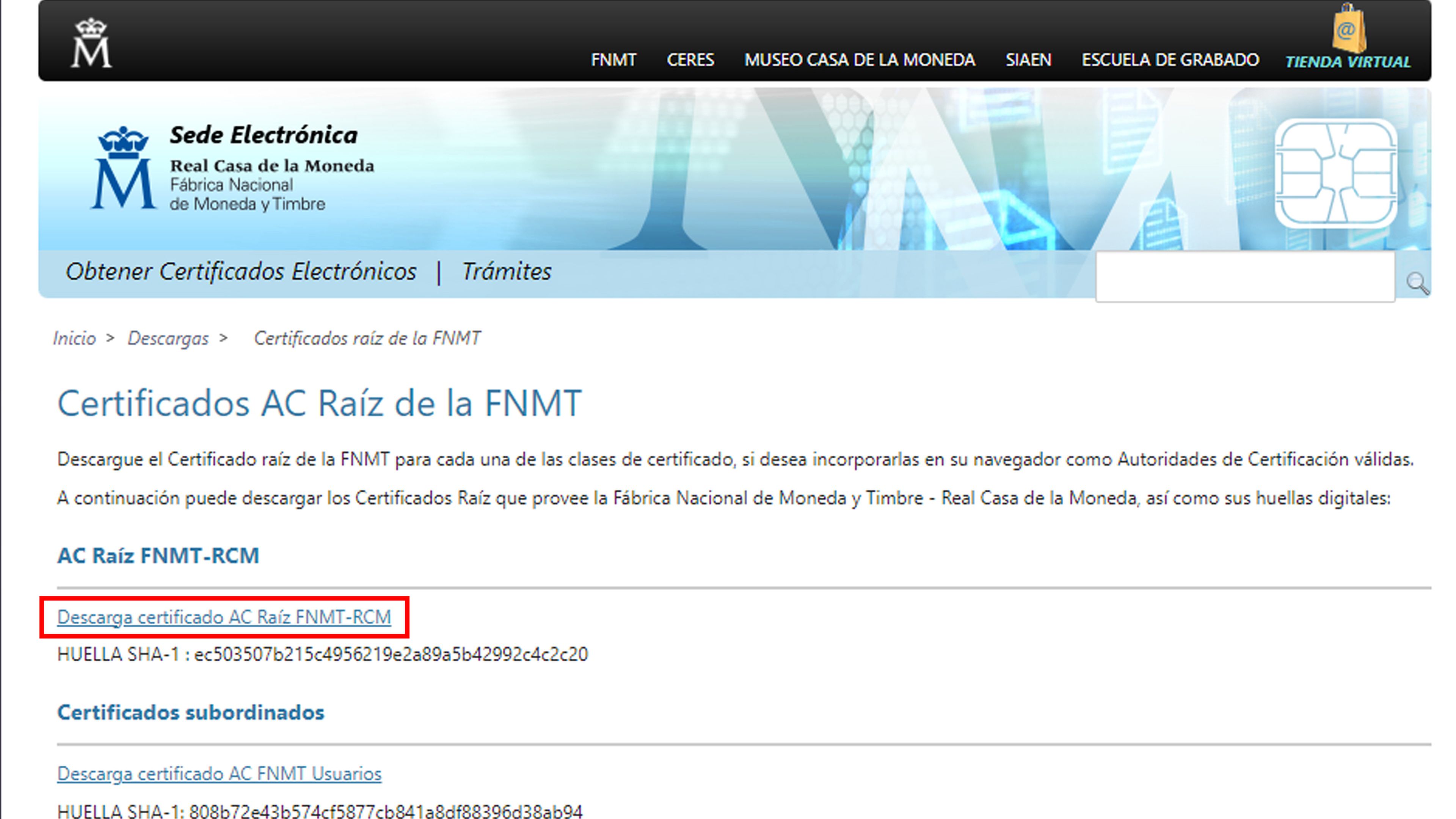Viewport: 1456px width, 819px height.
Task: Go to Inicio breadcrumb
Action: (75, 338)
